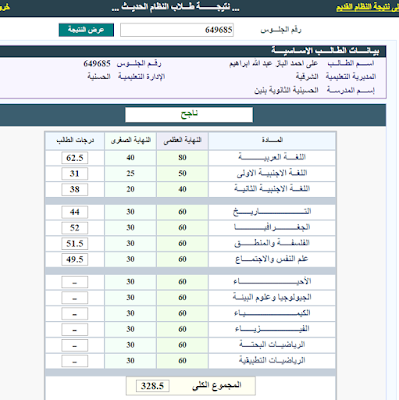The image size is (399, 400).
Task: Click the 'اللغة الاجنبية الاولى' subject cell
Action: pos(272,173)
